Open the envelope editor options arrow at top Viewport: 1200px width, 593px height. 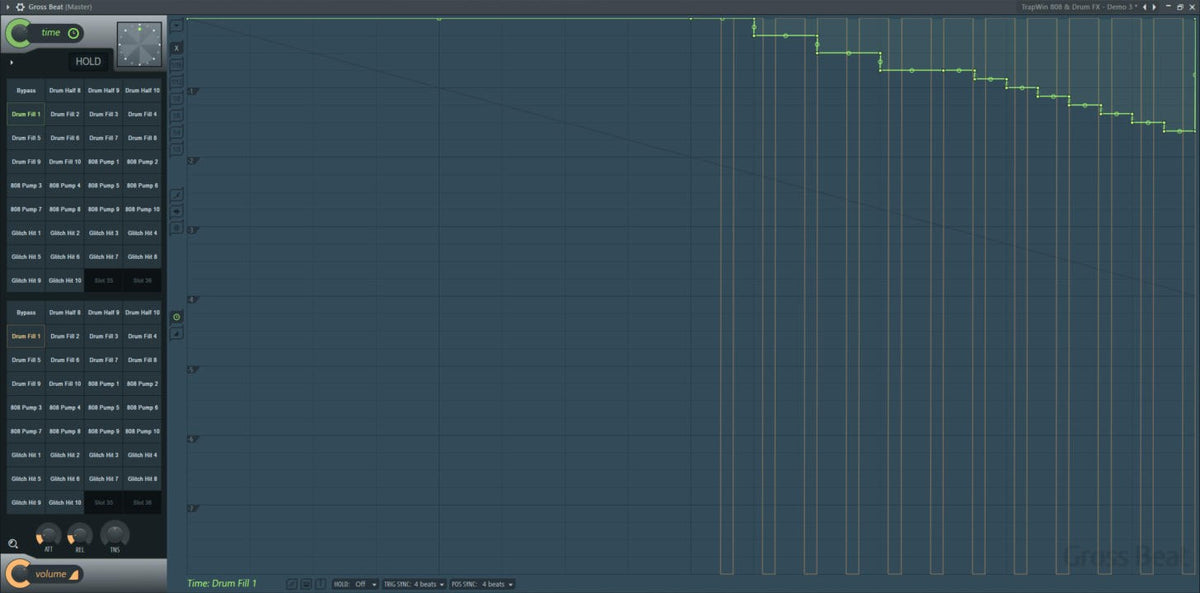[177, 24]
